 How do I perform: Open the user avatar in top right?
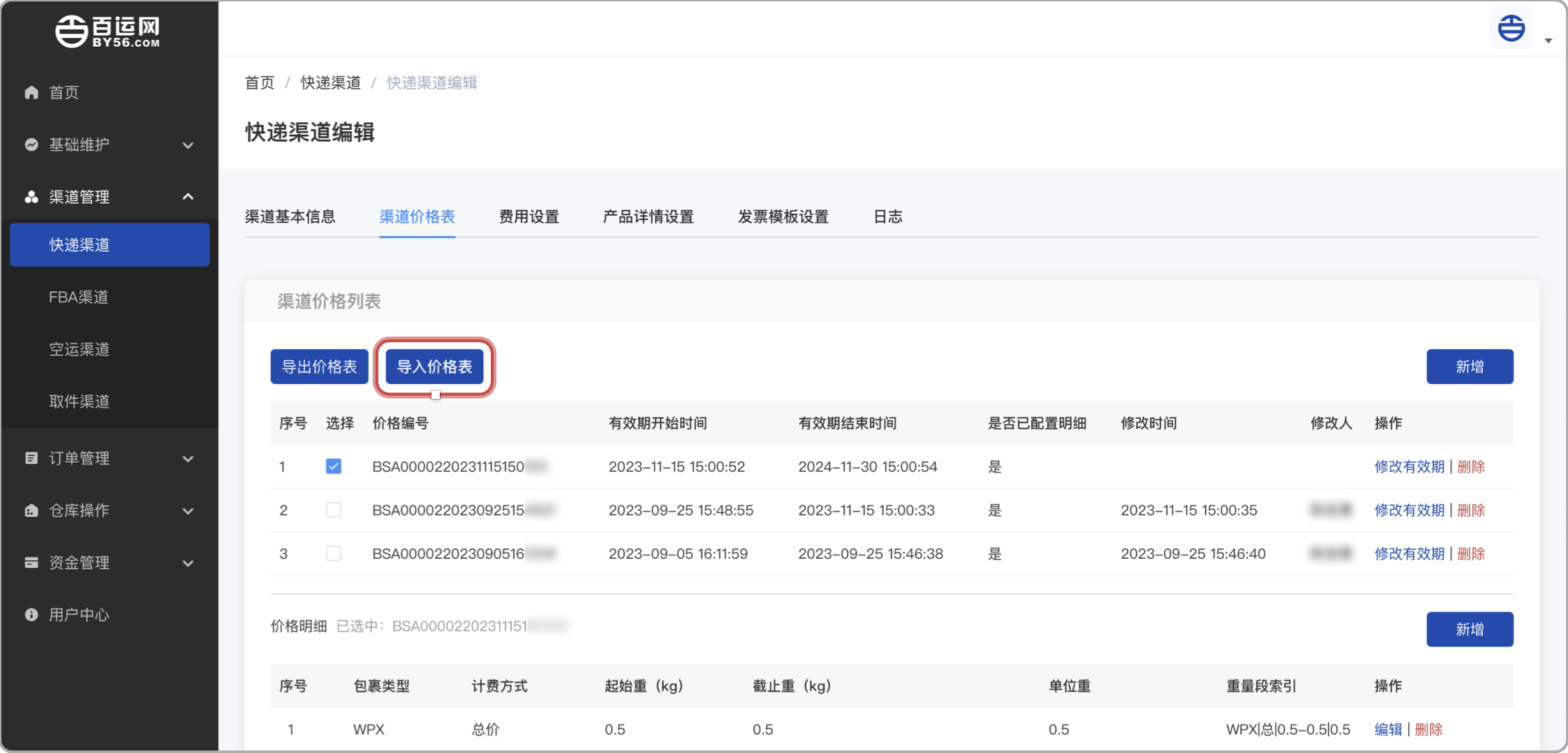click(1511, 29)
